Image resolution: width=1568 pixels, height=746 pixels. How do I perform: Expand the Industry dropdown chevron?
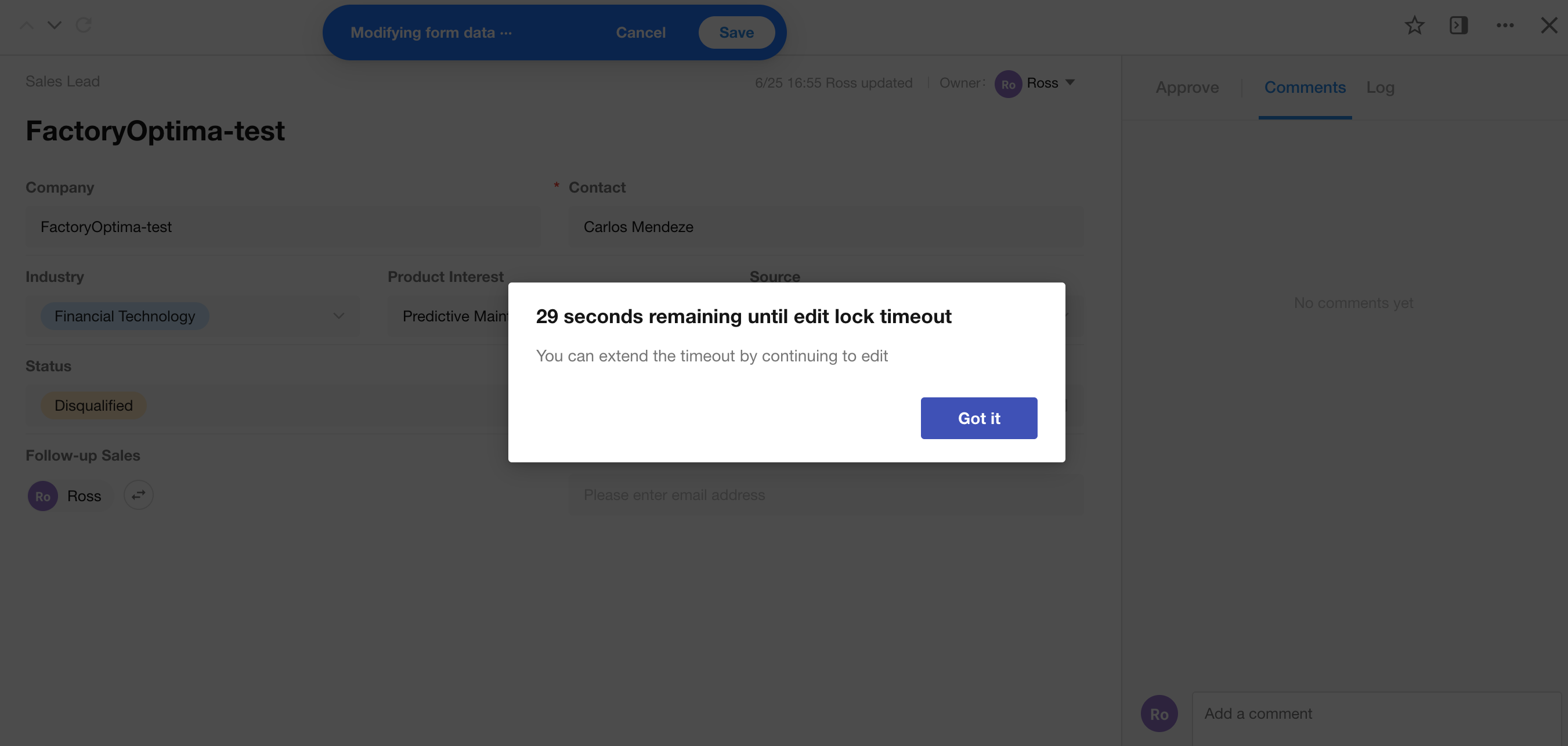(338, 316)
